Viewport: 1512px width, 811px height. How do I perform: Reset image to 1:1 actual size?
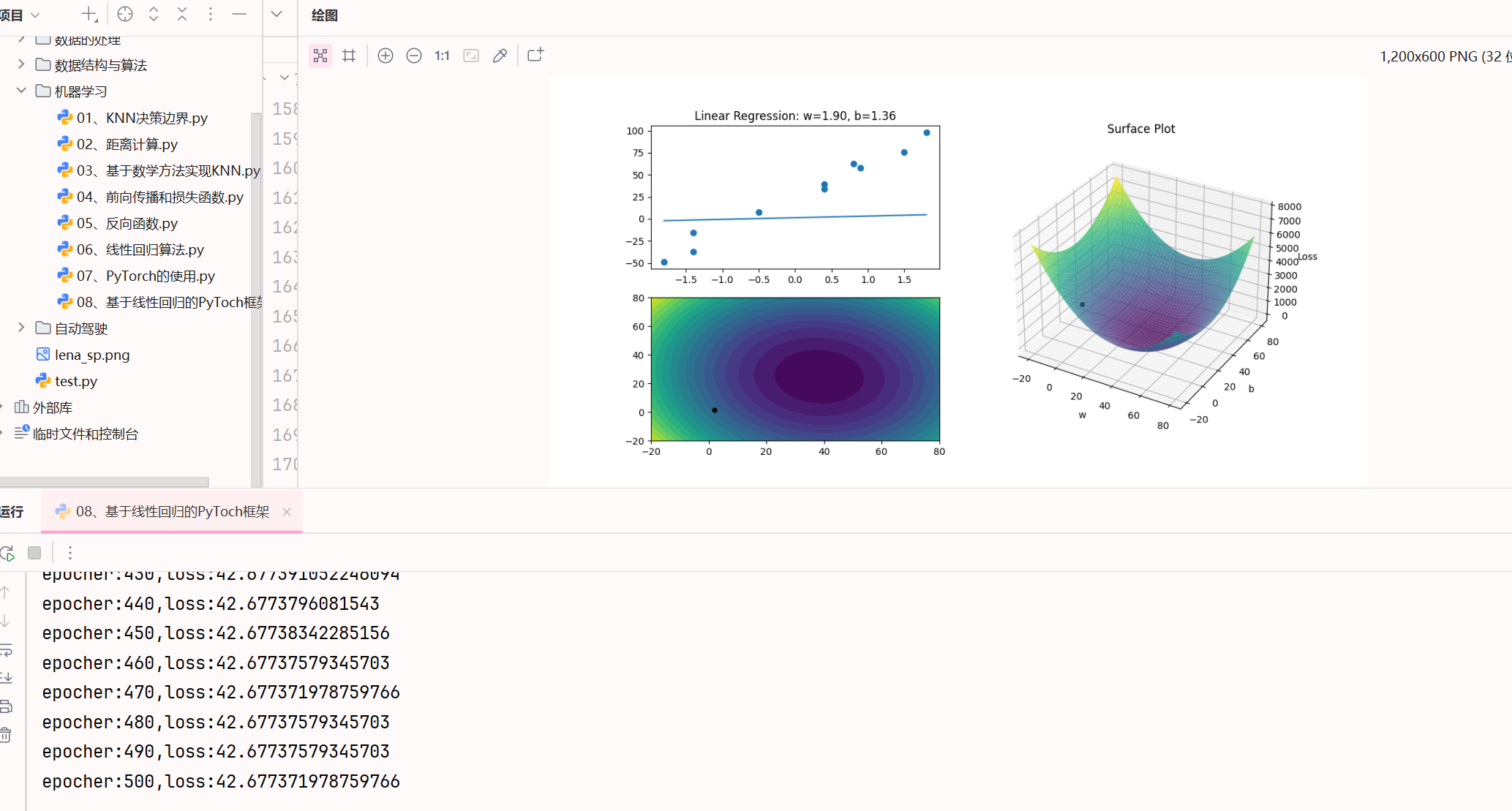(442, 56)
